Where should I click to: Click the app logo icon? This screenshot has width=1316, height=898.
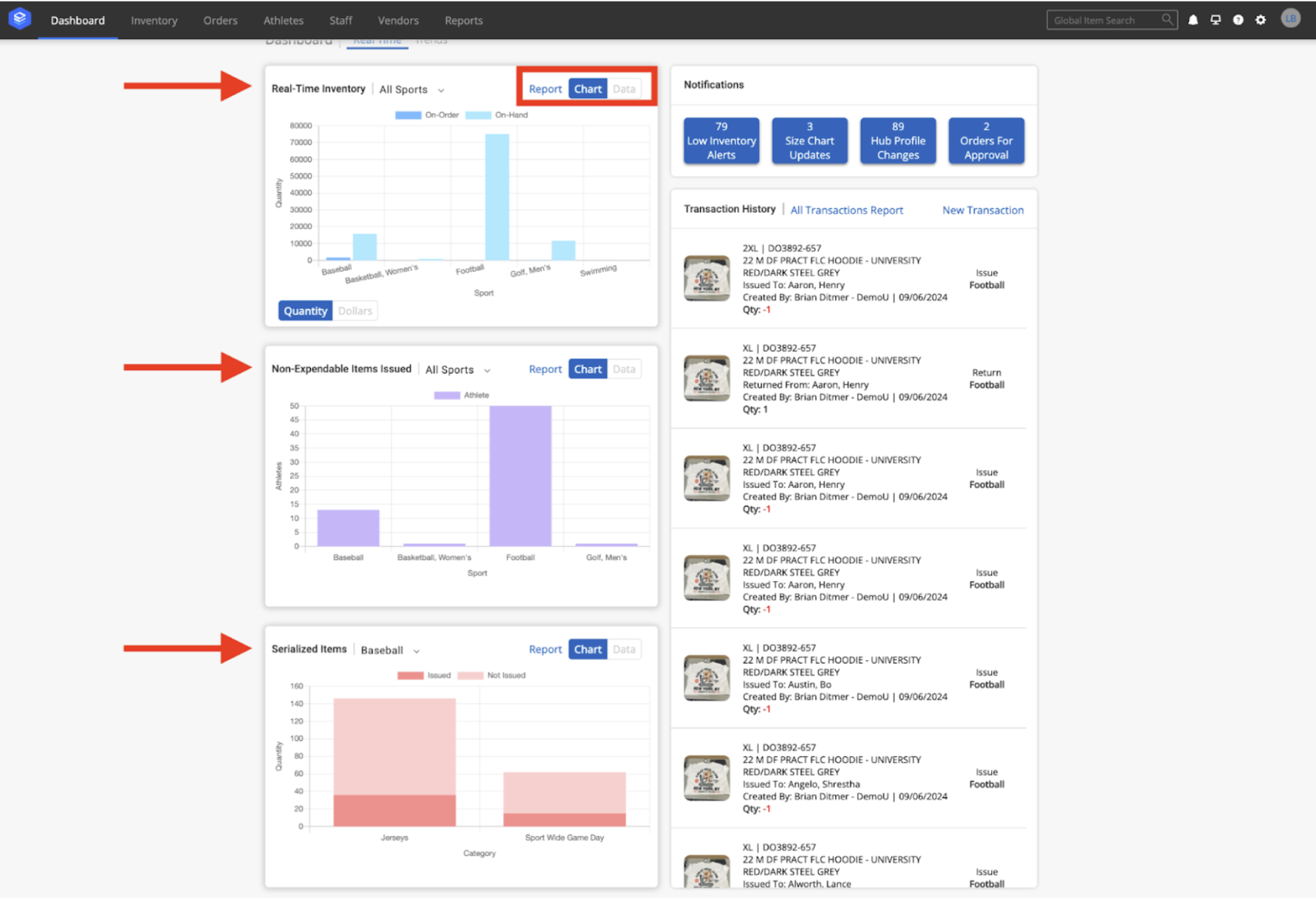pos(20,18)
